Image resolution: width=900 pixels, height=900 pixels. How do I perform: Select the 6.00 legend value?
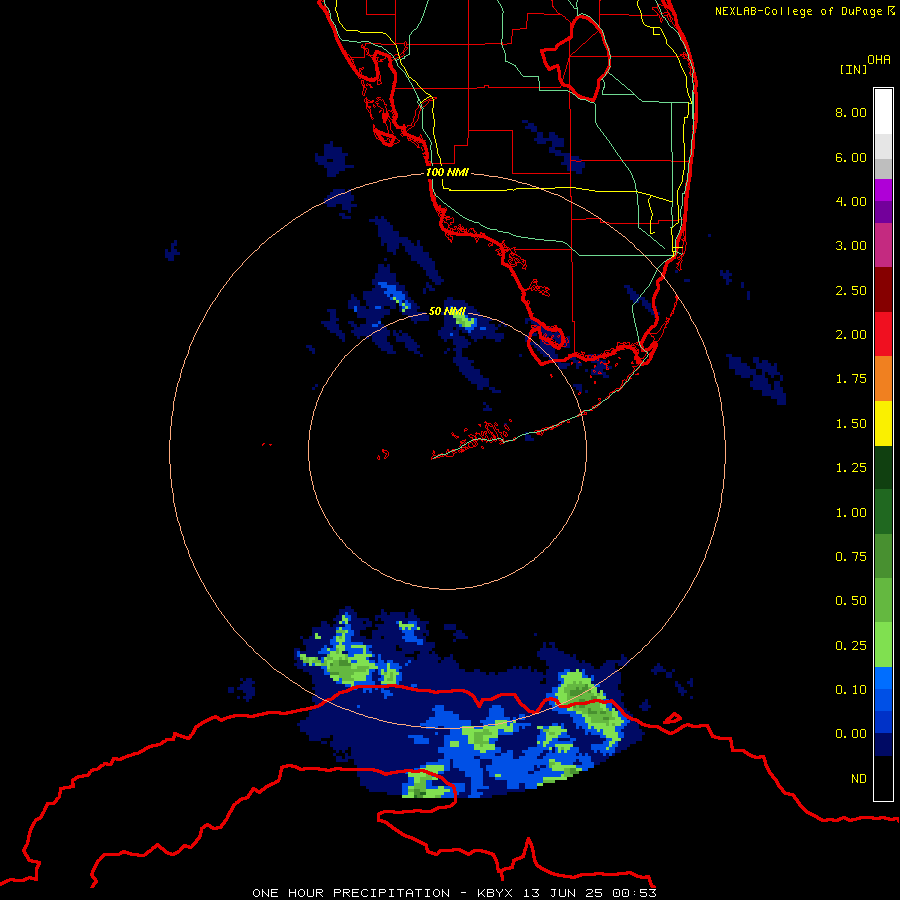851,157
